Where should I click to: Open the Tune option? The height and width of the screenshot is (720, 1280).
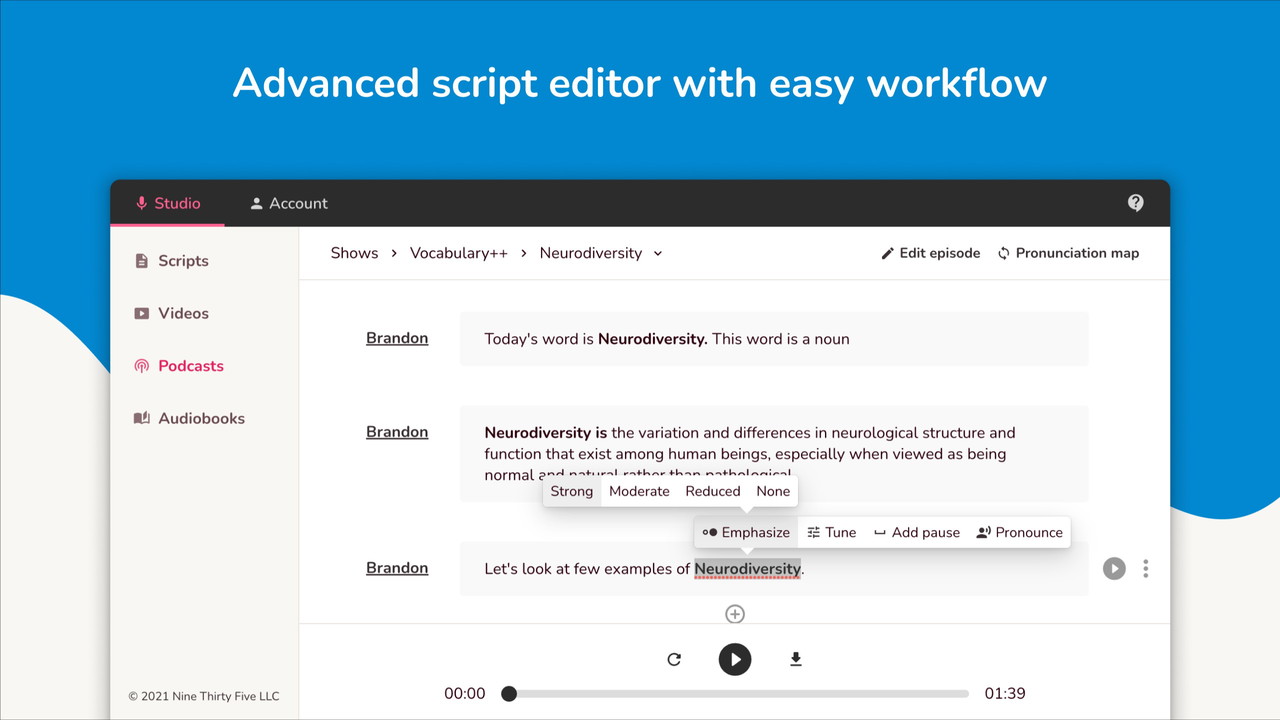point(831,532)
